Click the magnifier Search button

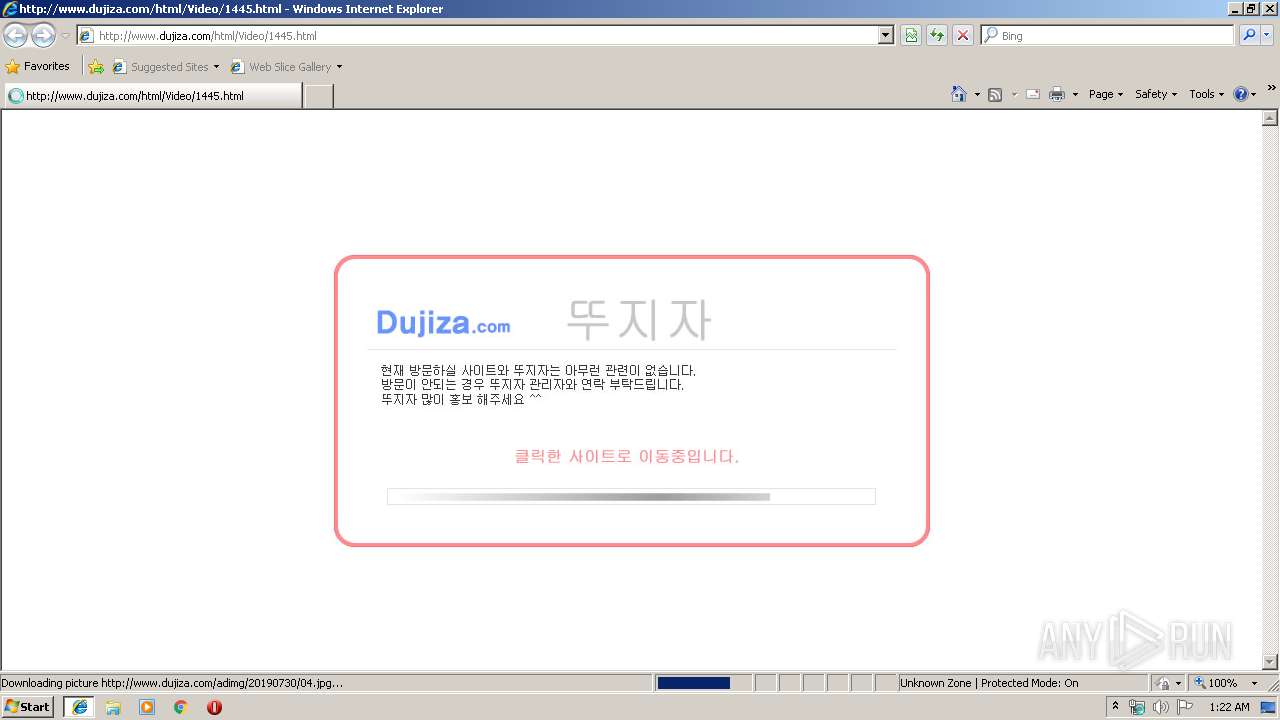[1249, 36]
